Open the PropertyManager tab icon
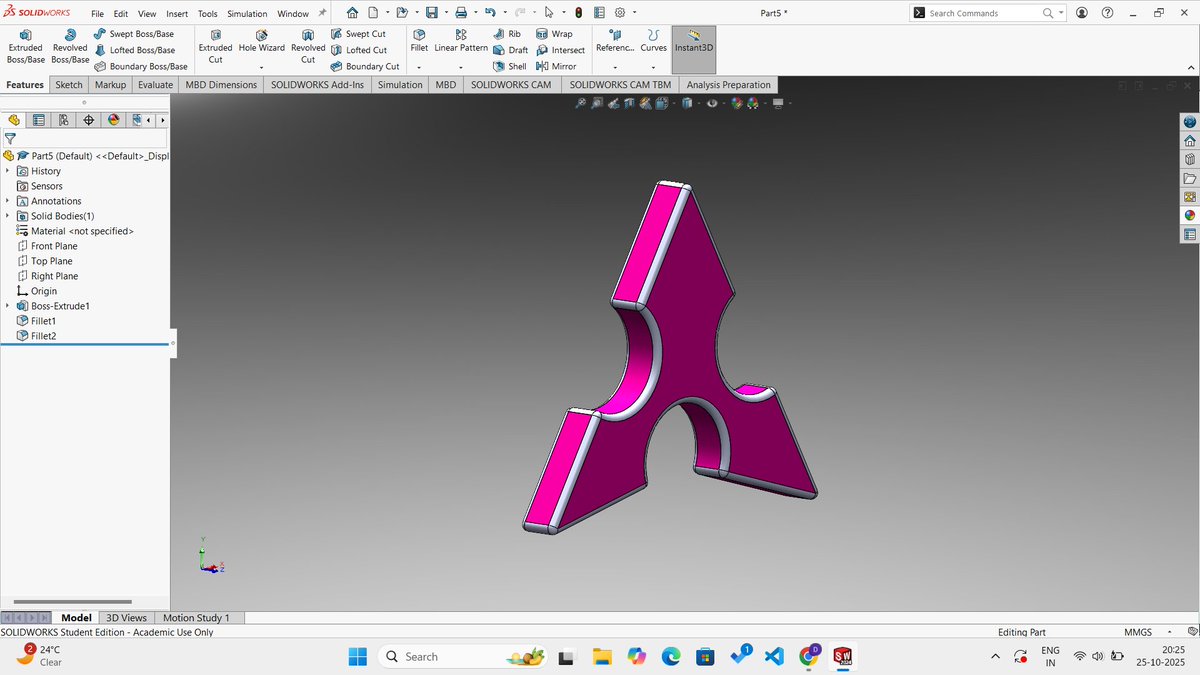Screen dimensions: 1200x675 tap(39, 120)
